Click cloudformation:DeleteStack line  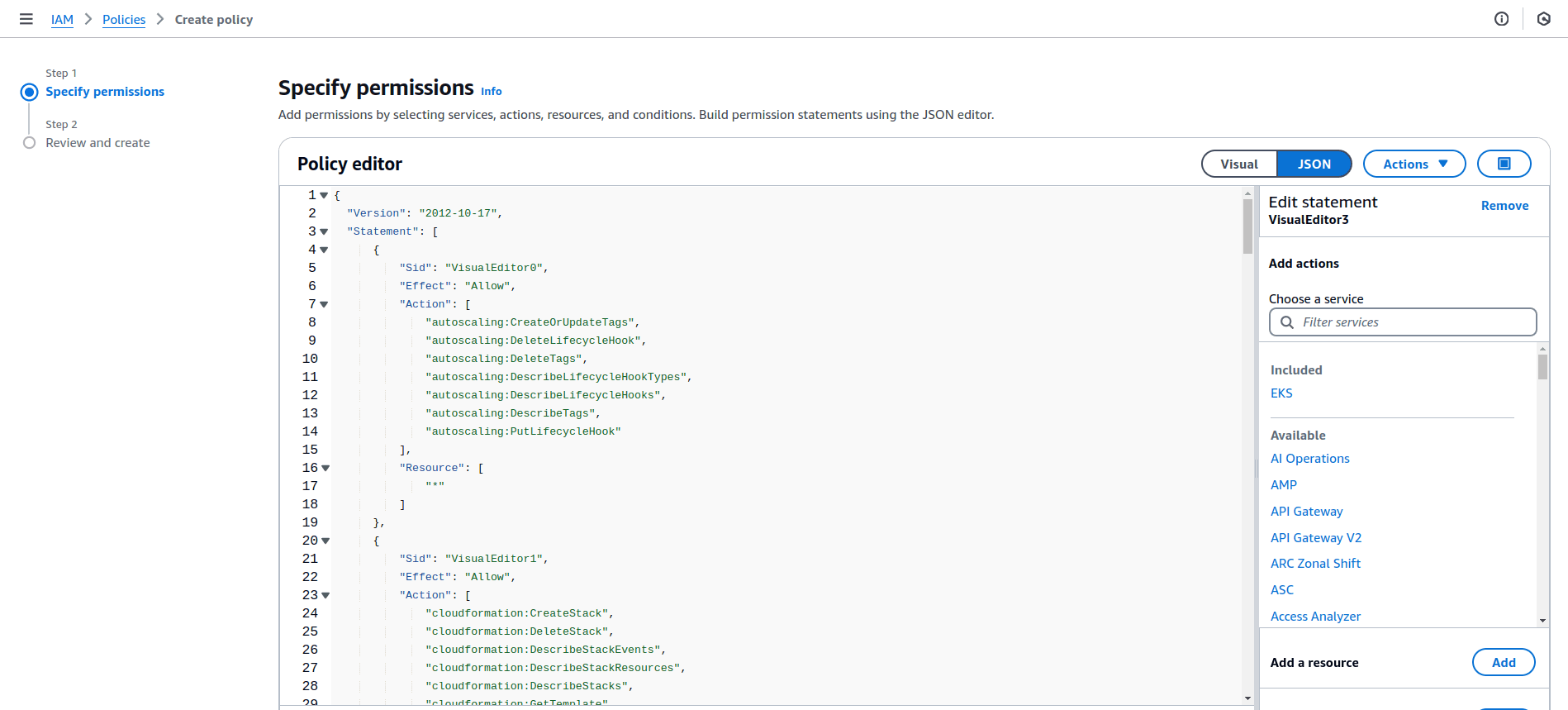[x=520, y=632]
